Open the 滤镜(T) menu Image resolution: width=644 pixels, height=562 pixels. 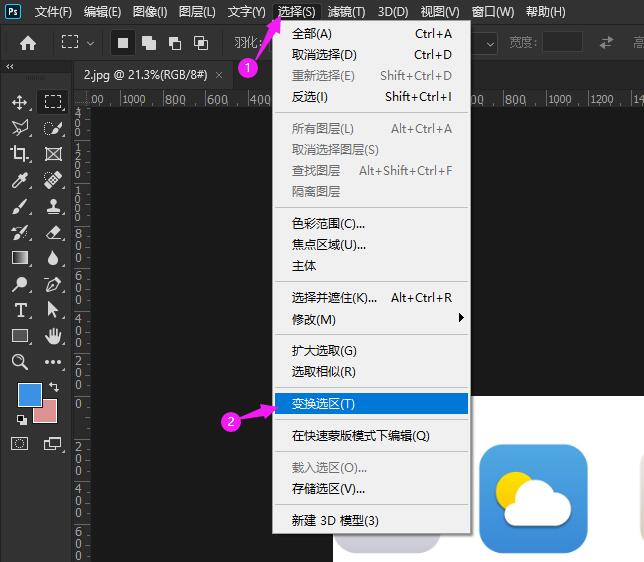pyautogui.click(x=346, y=12)
